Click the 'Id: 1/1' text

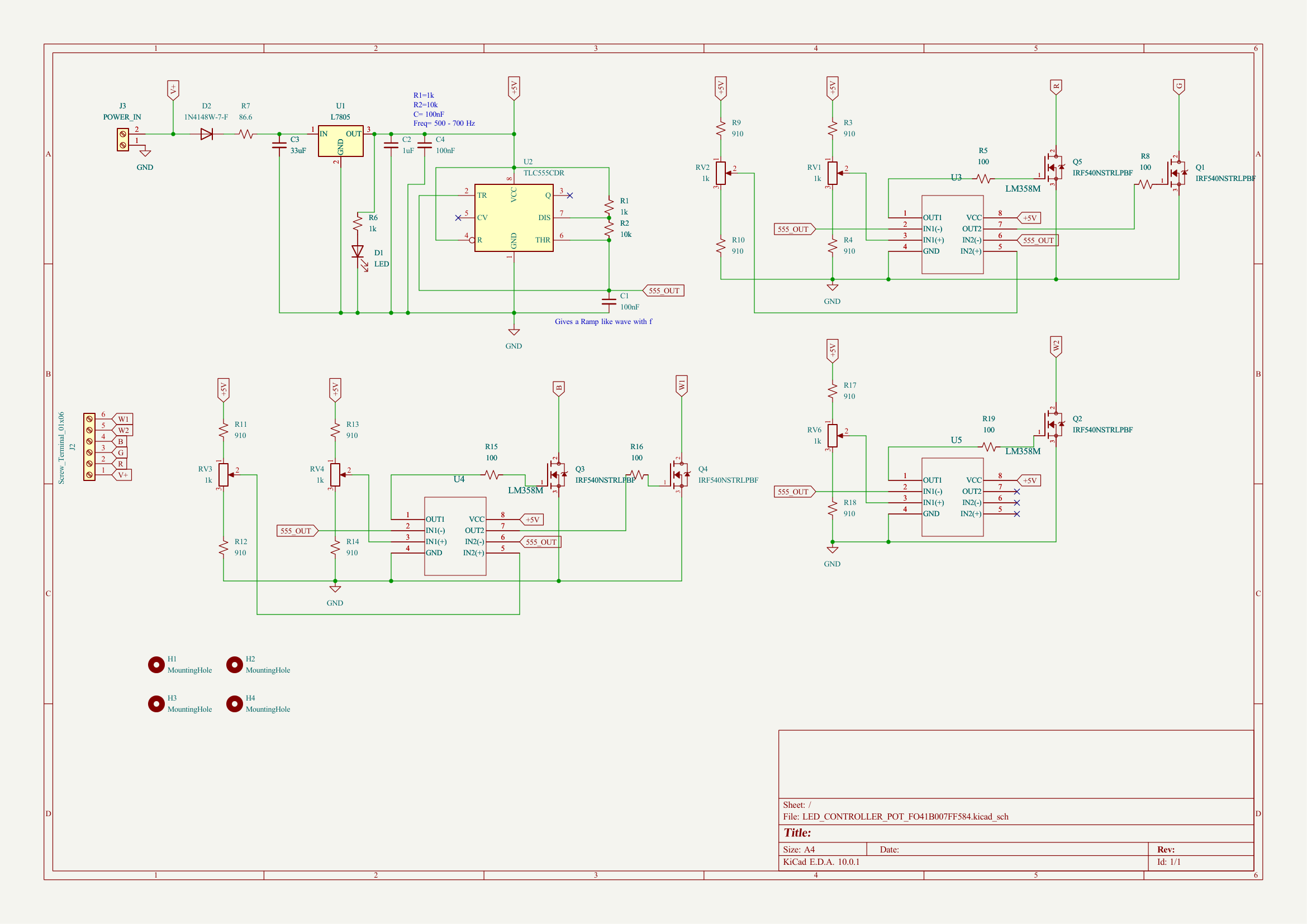point(1168,861)
